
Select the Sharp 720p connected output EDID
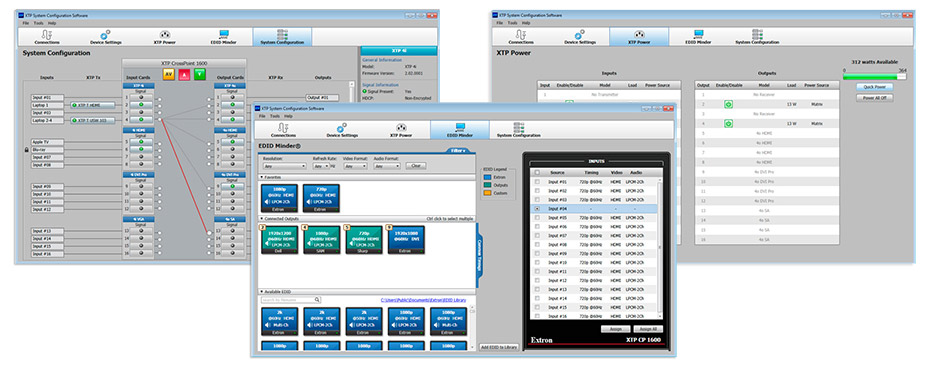364,239
